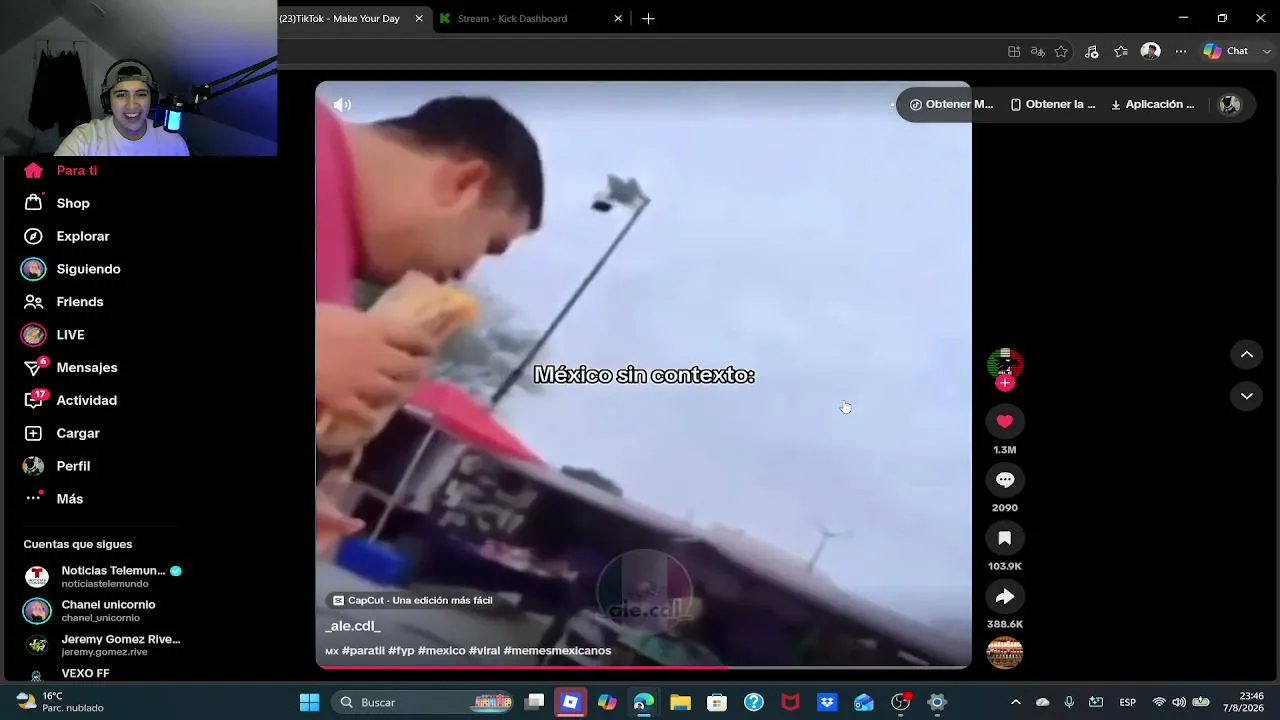Open Noticias Telemundo followed account

coord(102,576)
